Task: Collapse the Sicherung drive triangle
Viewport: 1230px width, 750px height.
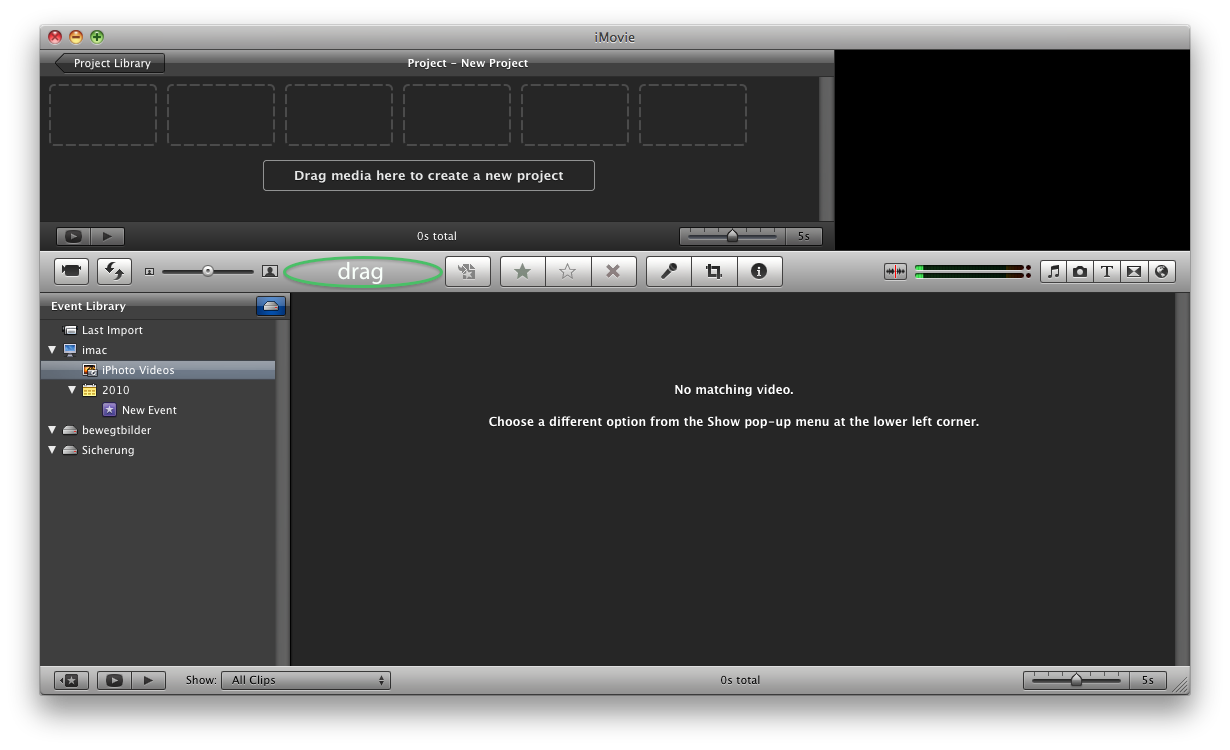Action: click(x=52, y=450)
